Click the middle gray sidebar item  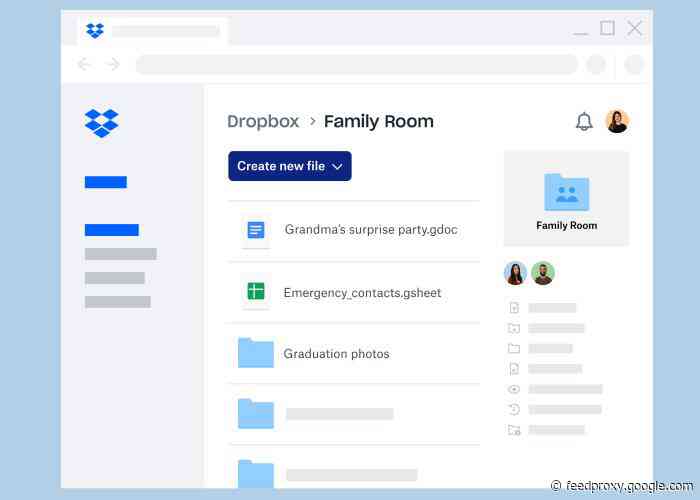point(115,278)
